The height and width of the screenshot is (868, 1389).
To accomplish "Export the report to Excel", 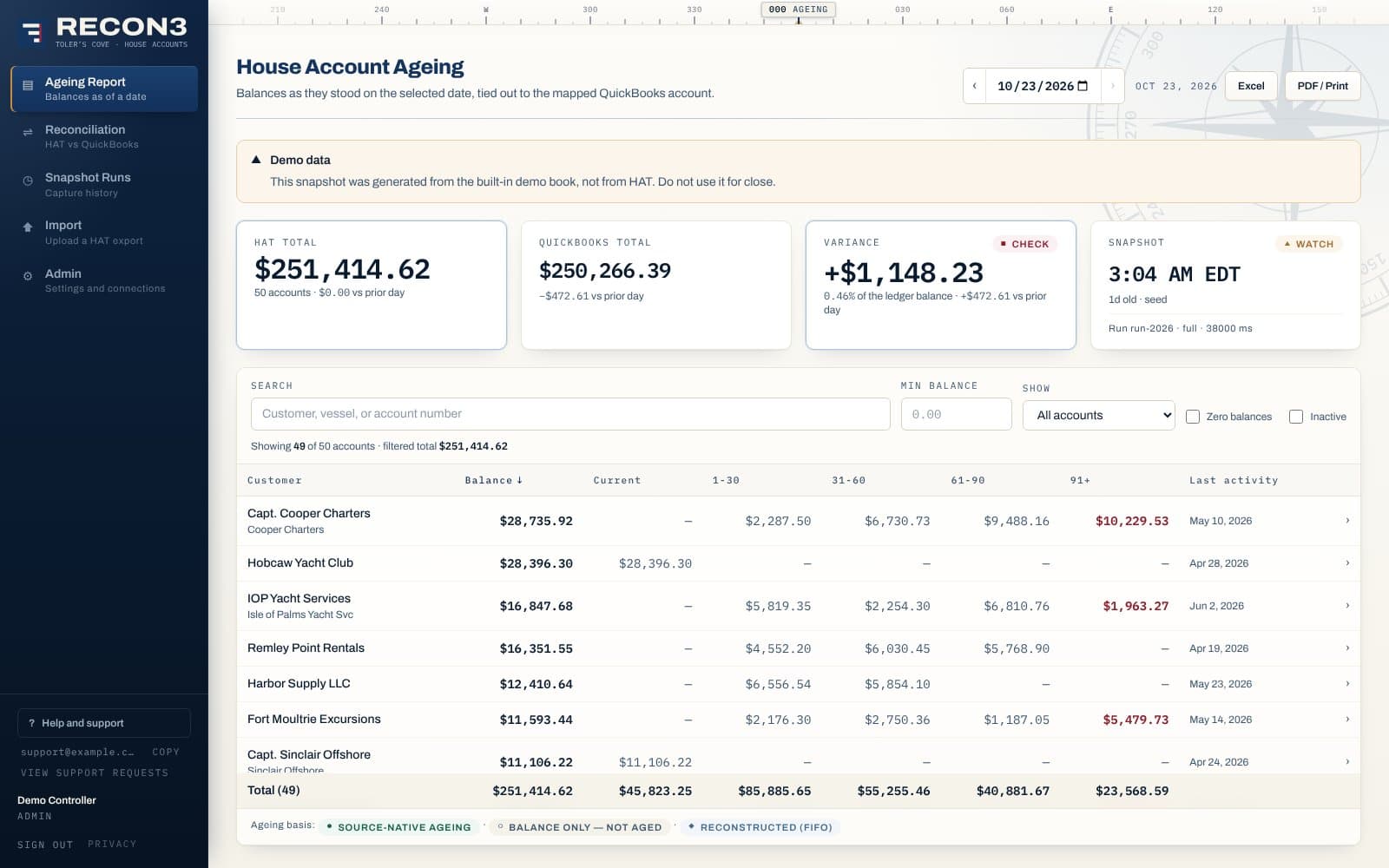I will pos(1251,86).
